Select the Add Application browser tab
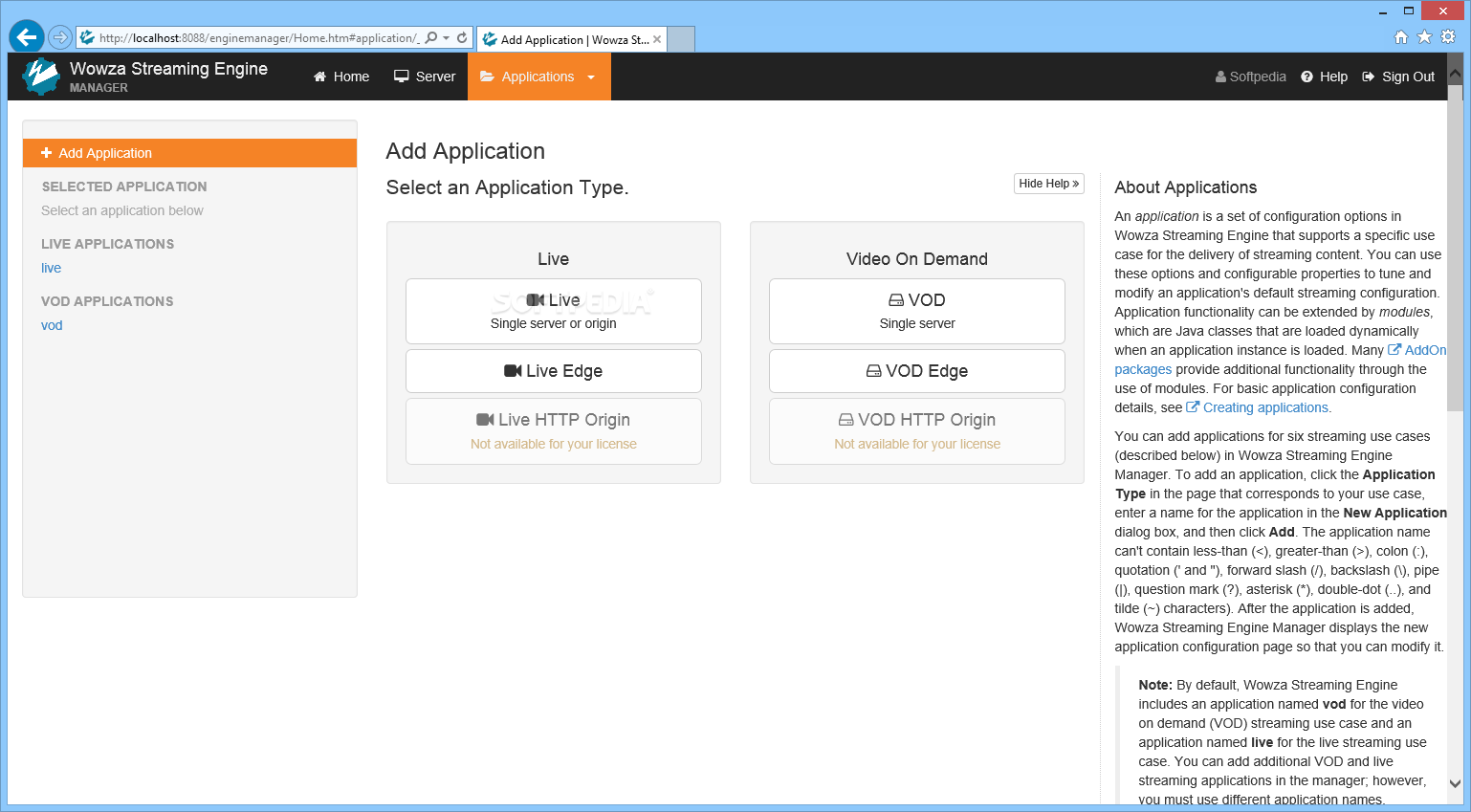This screenshot has width=1471, height=812. [572, 39]
